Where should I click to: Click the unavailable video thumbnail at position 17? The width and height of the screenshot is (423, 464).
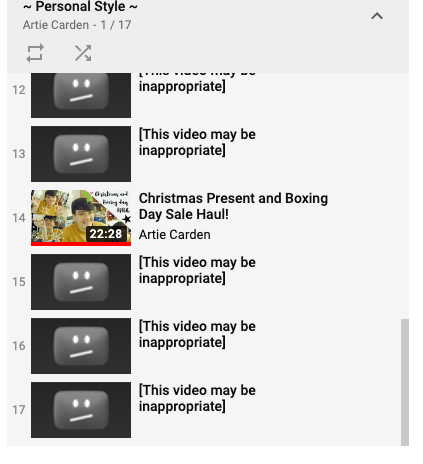click(81, 410)
